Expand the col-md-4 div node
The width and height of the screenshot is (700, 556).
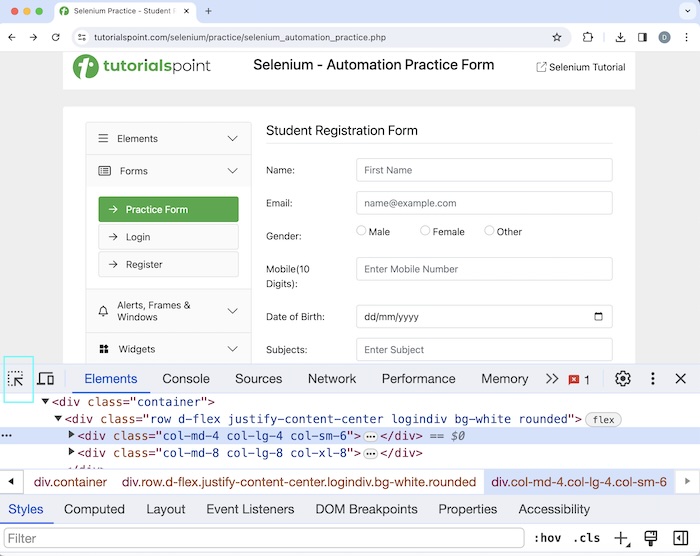tap(71, 436)
